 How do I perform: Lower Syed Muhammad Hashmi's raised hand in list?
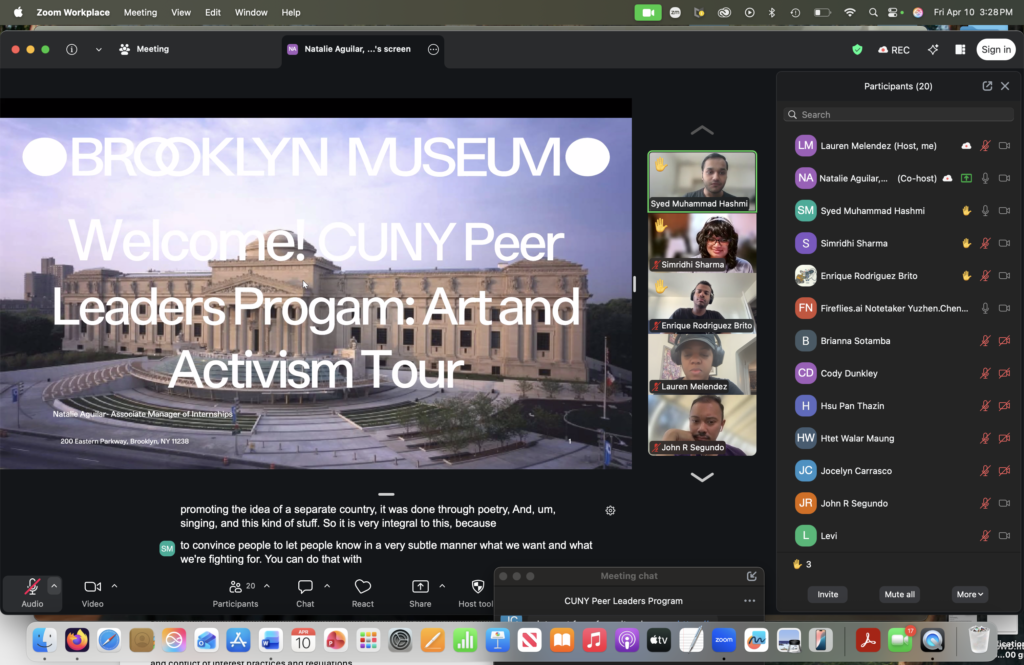(966, 210)
